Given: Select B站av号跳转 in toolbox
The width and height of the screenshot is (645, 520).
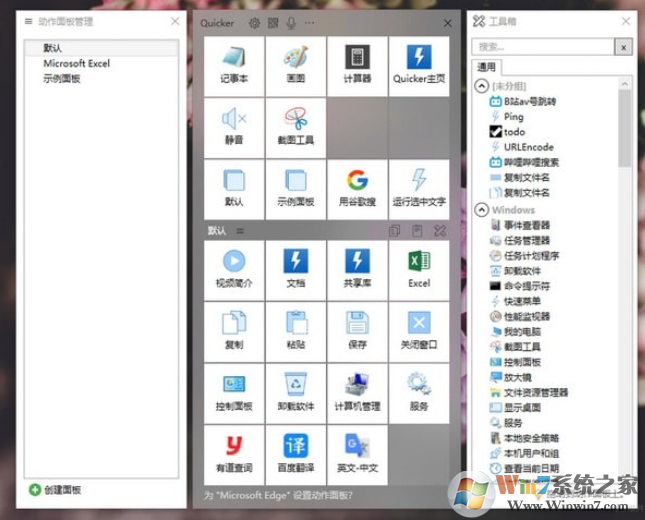Looking at the screenshot, I should click(523, 101).
